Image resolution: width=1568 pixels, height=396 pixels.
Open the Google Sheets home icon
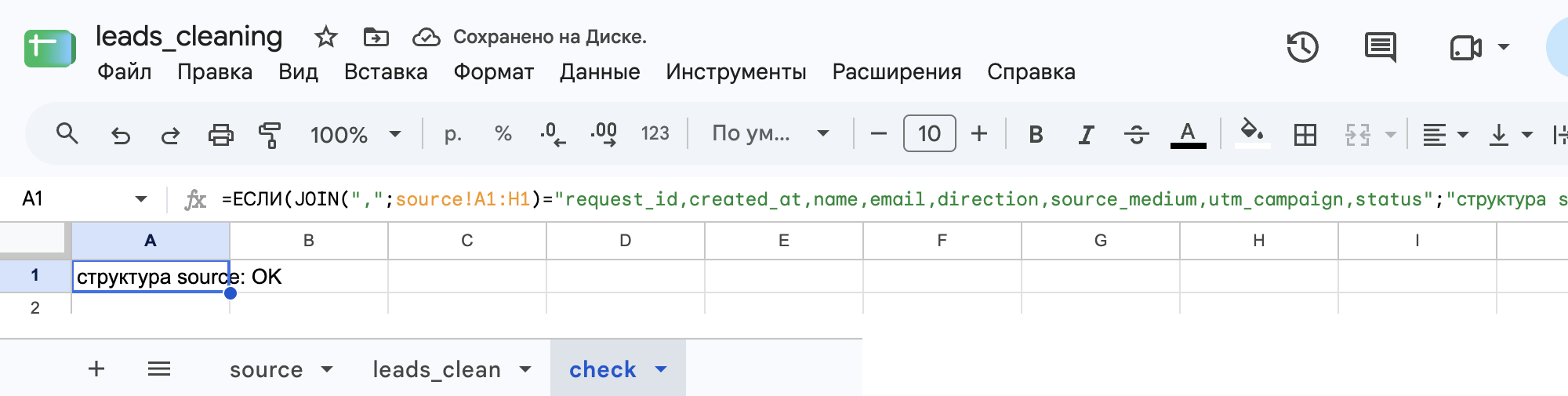[x=49, y=49]
